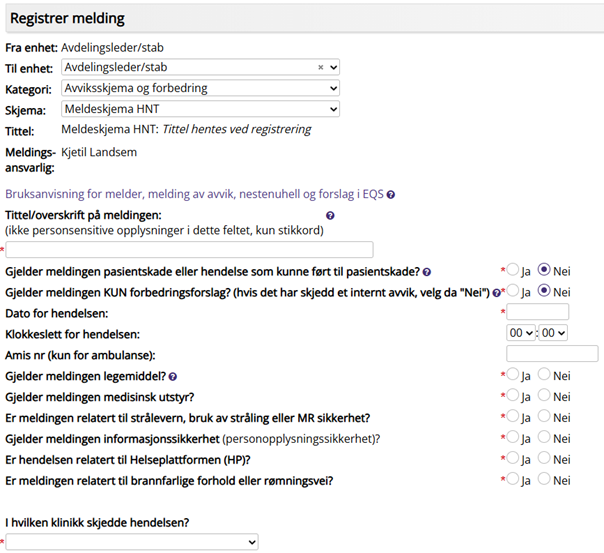Select Nei for pasientskade question
Image resolution: width=604 pixels, height=553 pixels.
point(544,270)
